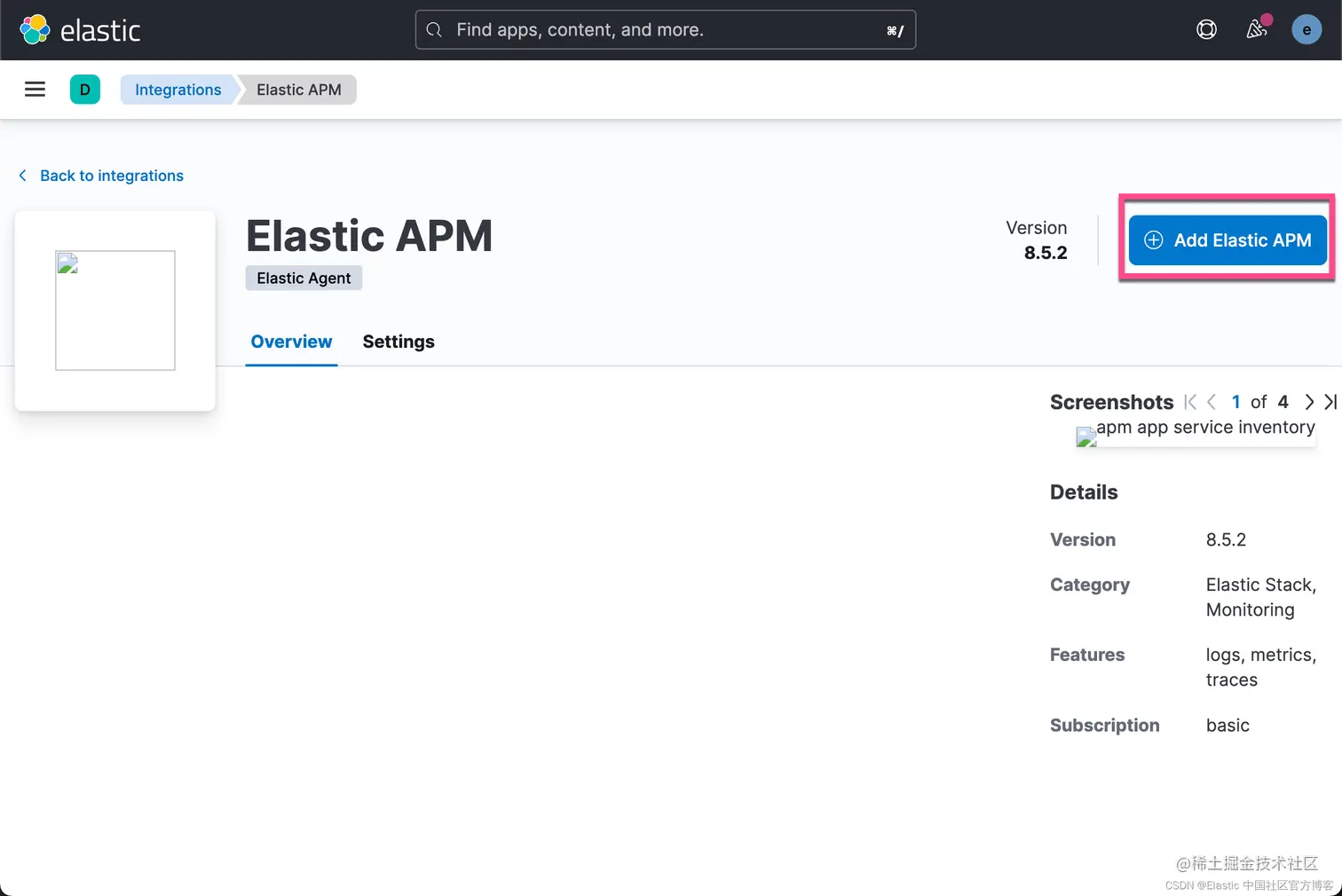
Task: Open the user profile avatar 'e'
Action: [x=1306, y=30]
